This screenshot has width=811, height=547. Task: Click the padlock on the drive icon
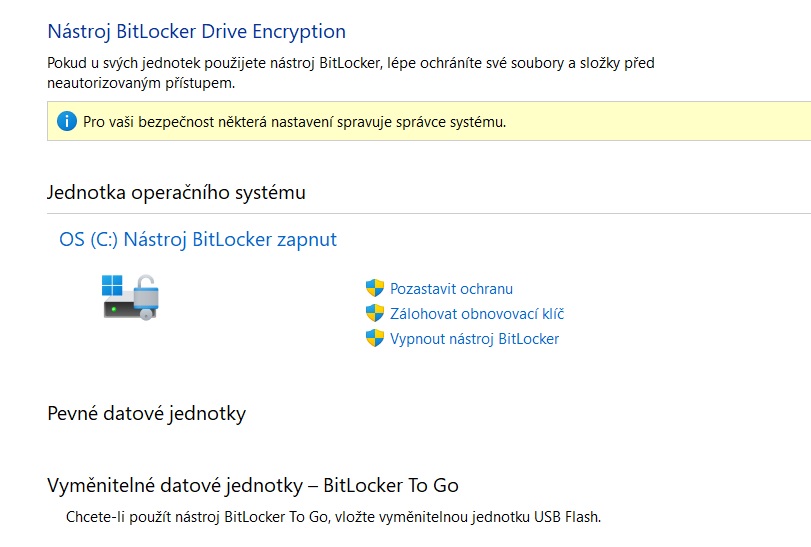[147, 295]
